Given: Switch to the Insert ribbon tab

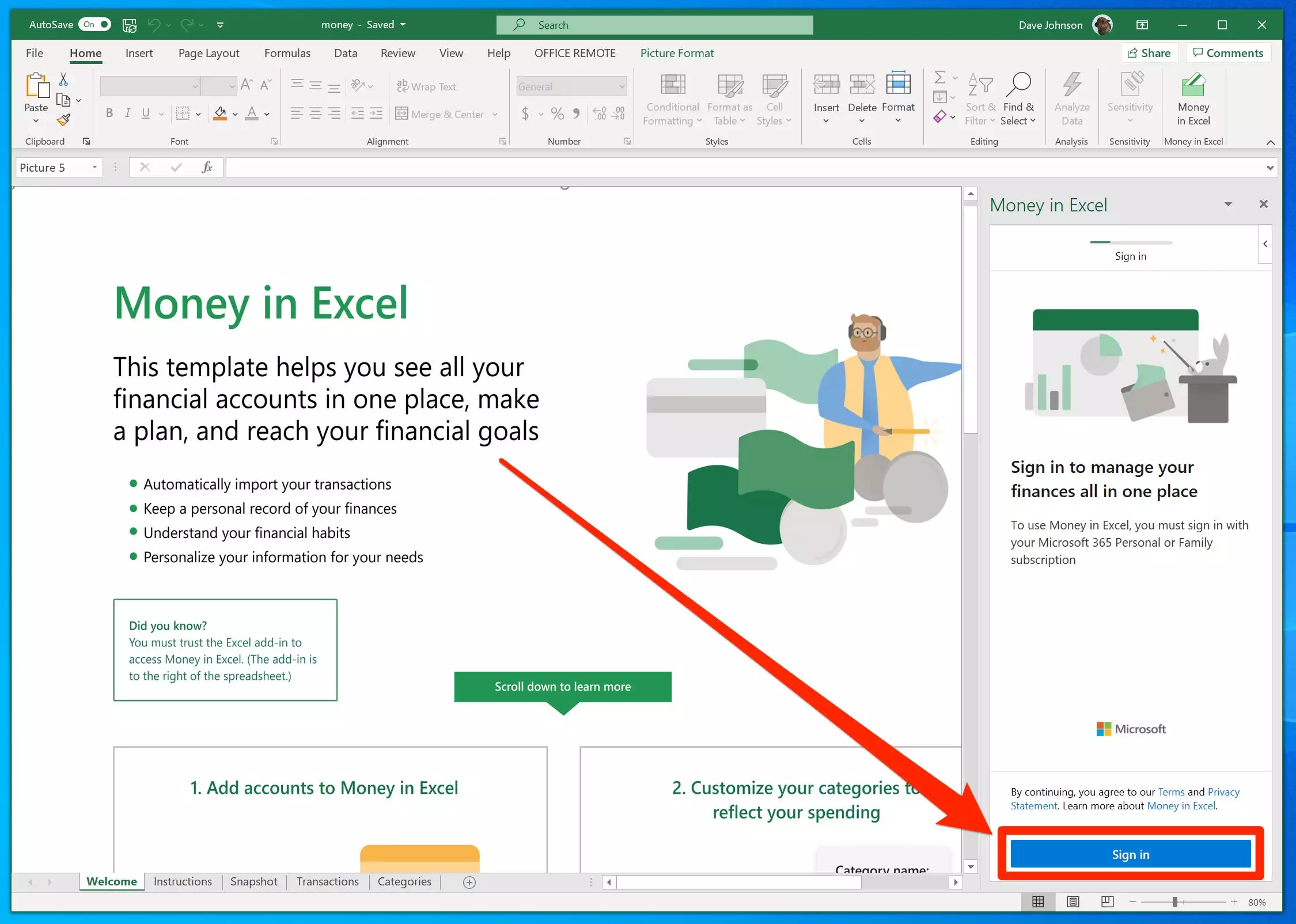Looking at the screenshot, I should pyautogui.click(x=139, y=53).
